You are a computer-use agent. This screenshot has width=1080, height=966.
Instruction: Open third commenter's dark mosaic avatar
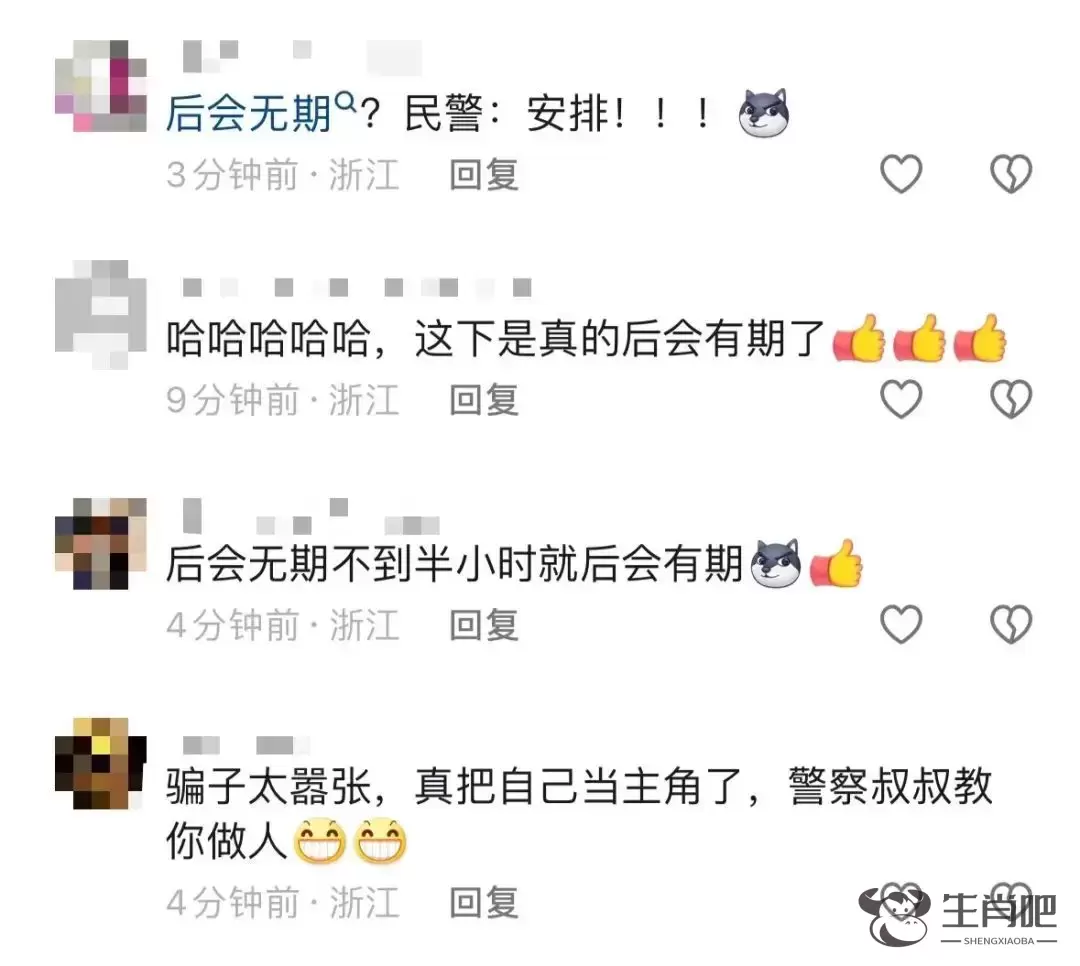click(101, 544)
